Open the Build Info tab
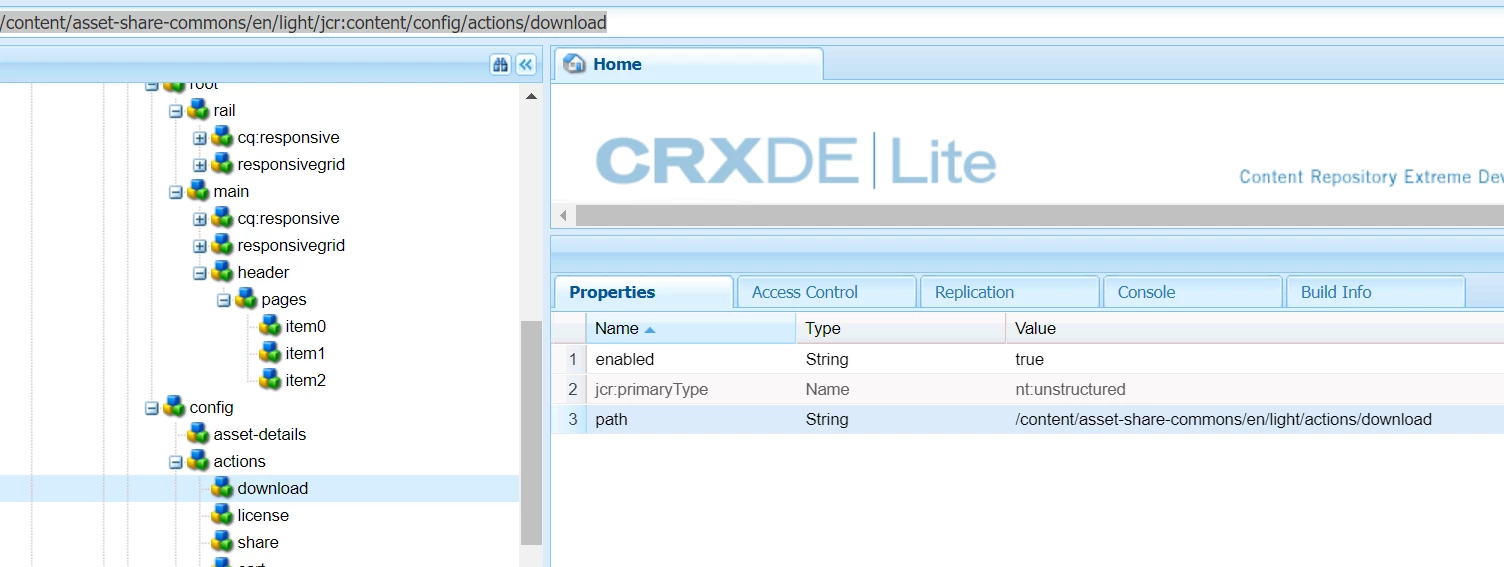 coord(1375,292)
